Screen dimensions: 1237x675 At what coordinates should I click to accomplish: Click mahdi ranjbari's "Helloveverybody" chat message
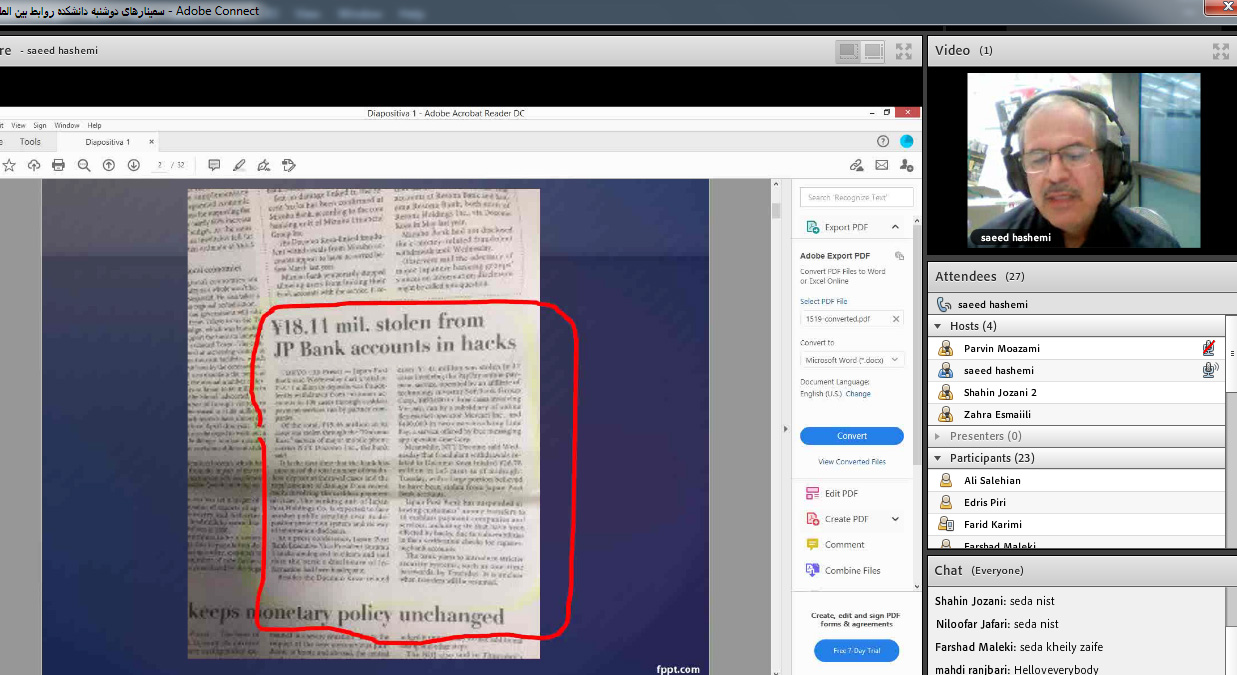1016,670
